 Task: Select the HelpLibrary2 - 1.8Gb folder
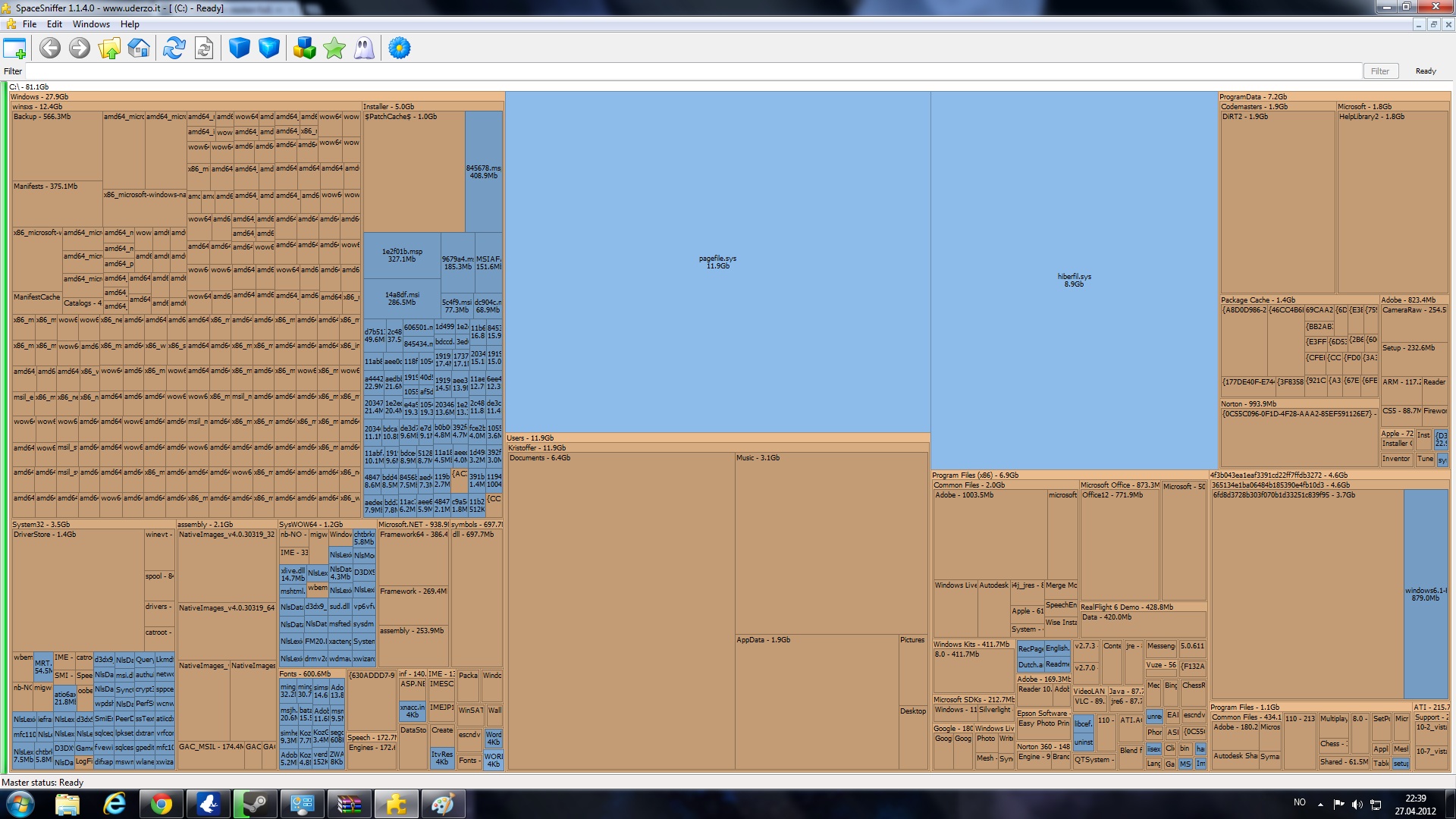click(1393, 202)
